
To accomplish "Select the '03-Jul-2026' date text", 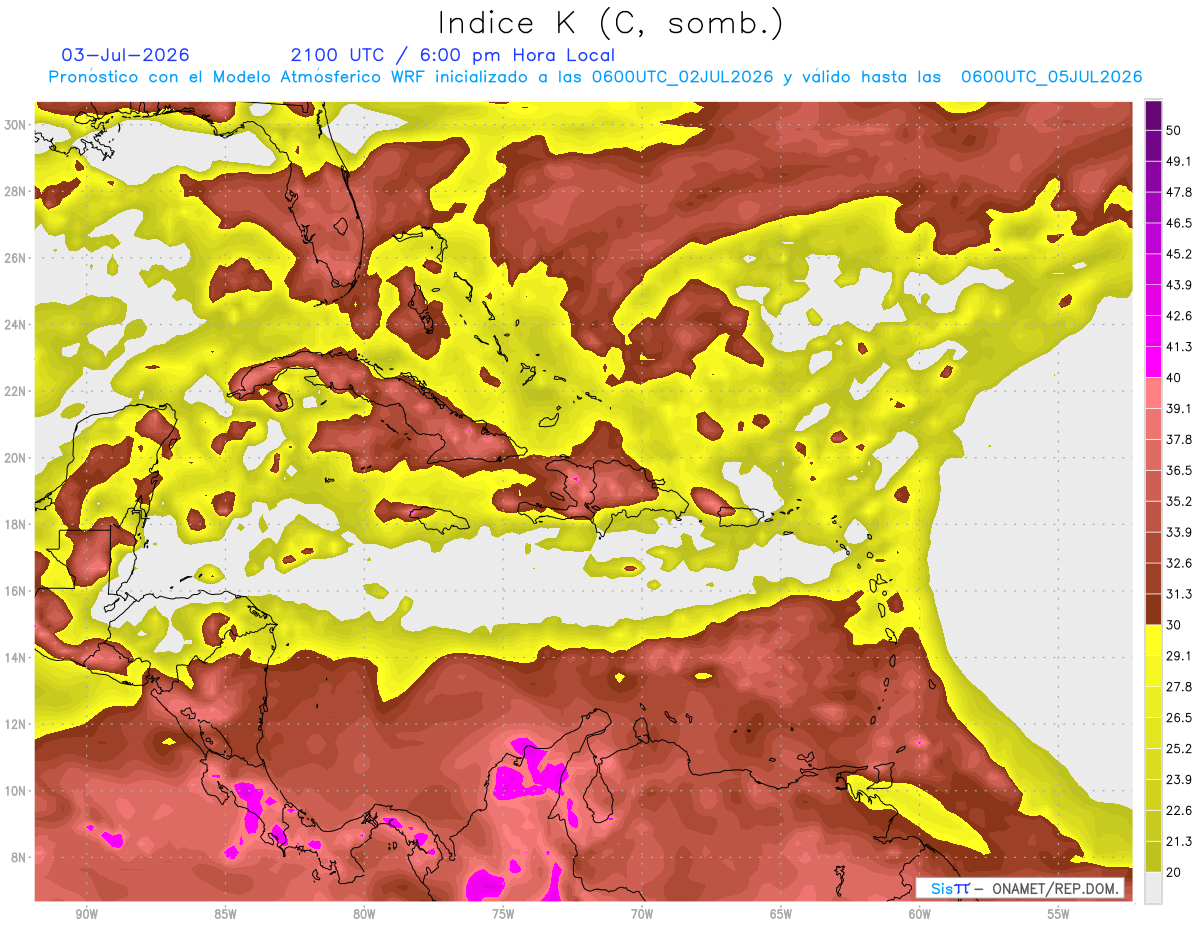I will pyautogui.click(x=126, y=55).
